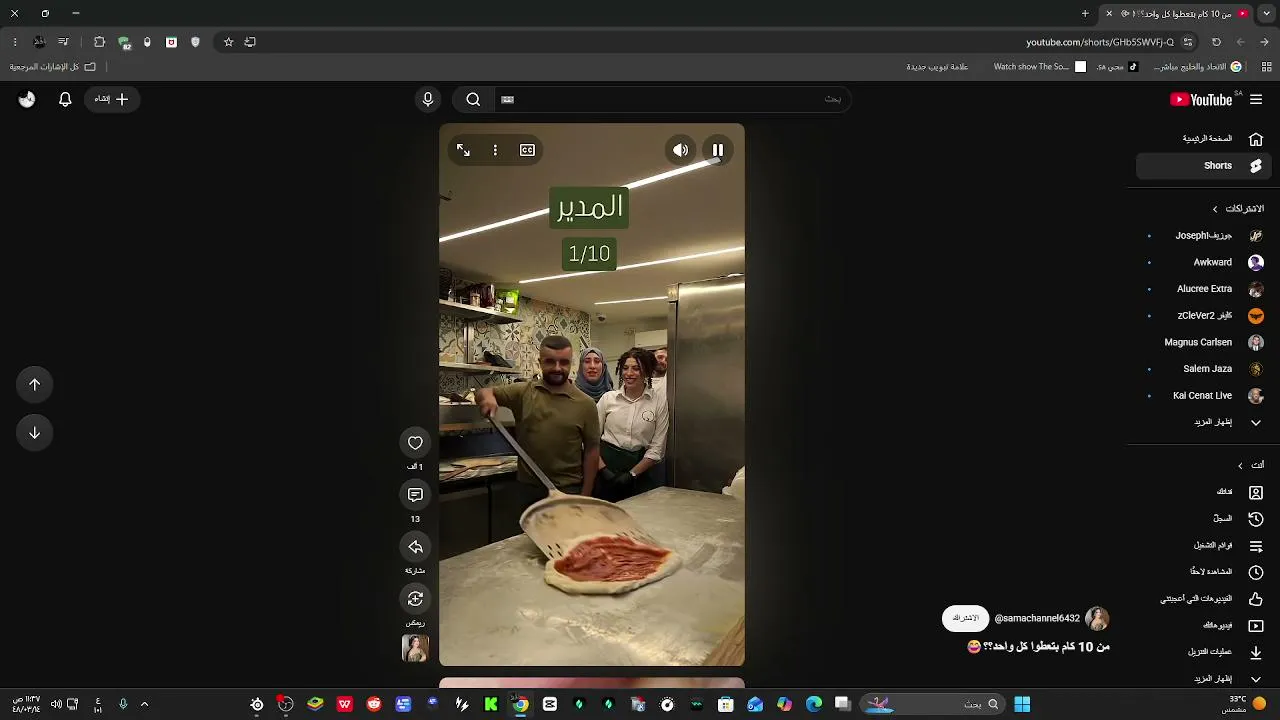Share this Short via the arrow icon

tap(415, 547)
